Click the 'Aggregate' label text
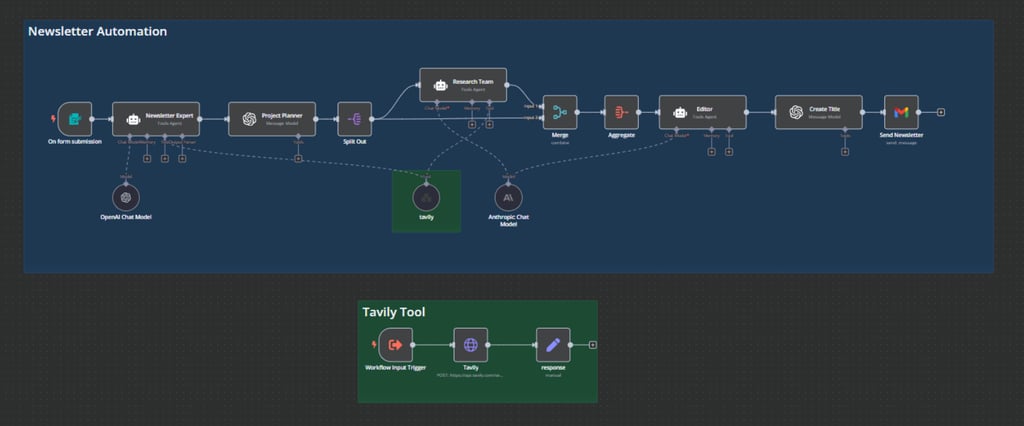 point(621,135)
